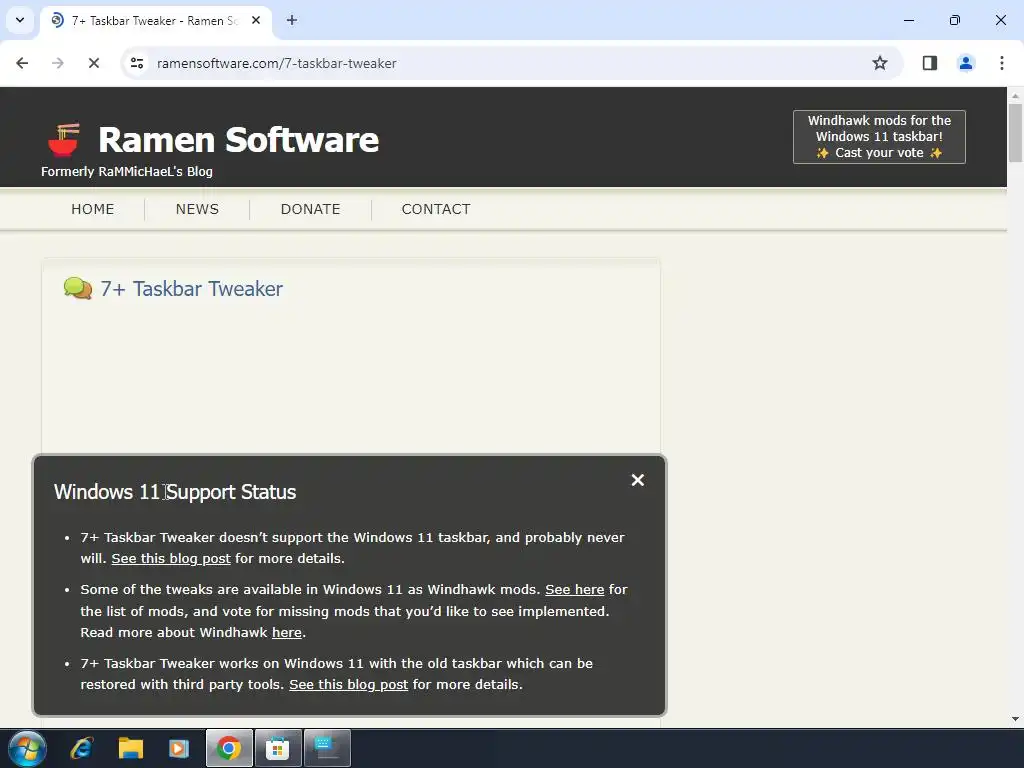1024x768 pixels.
Task: Click the Ramen Software bowl logo
Action: coord(64,139)
